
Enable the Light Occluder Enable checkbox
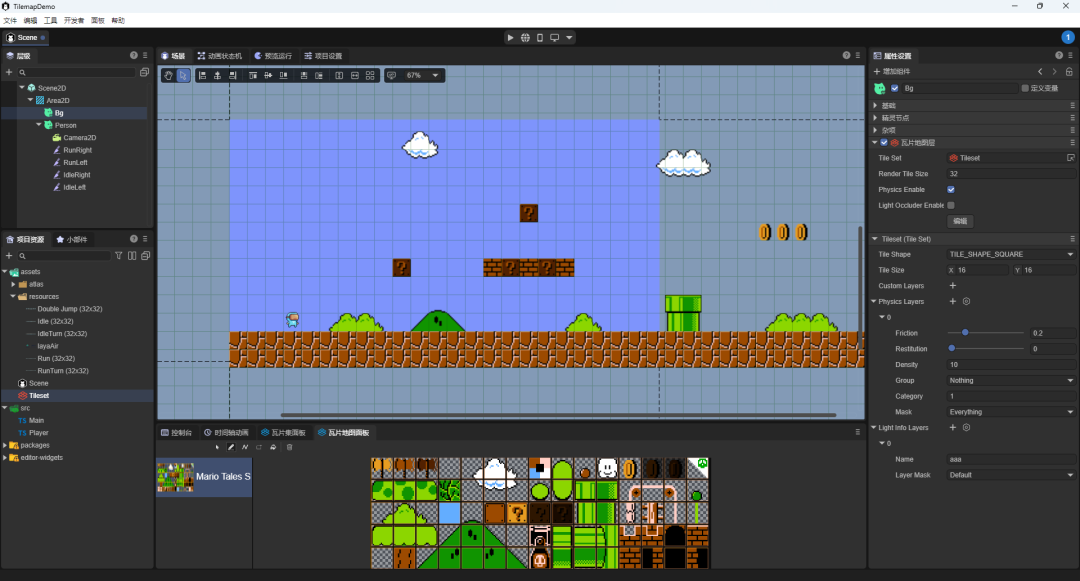(x=951, y=205)
